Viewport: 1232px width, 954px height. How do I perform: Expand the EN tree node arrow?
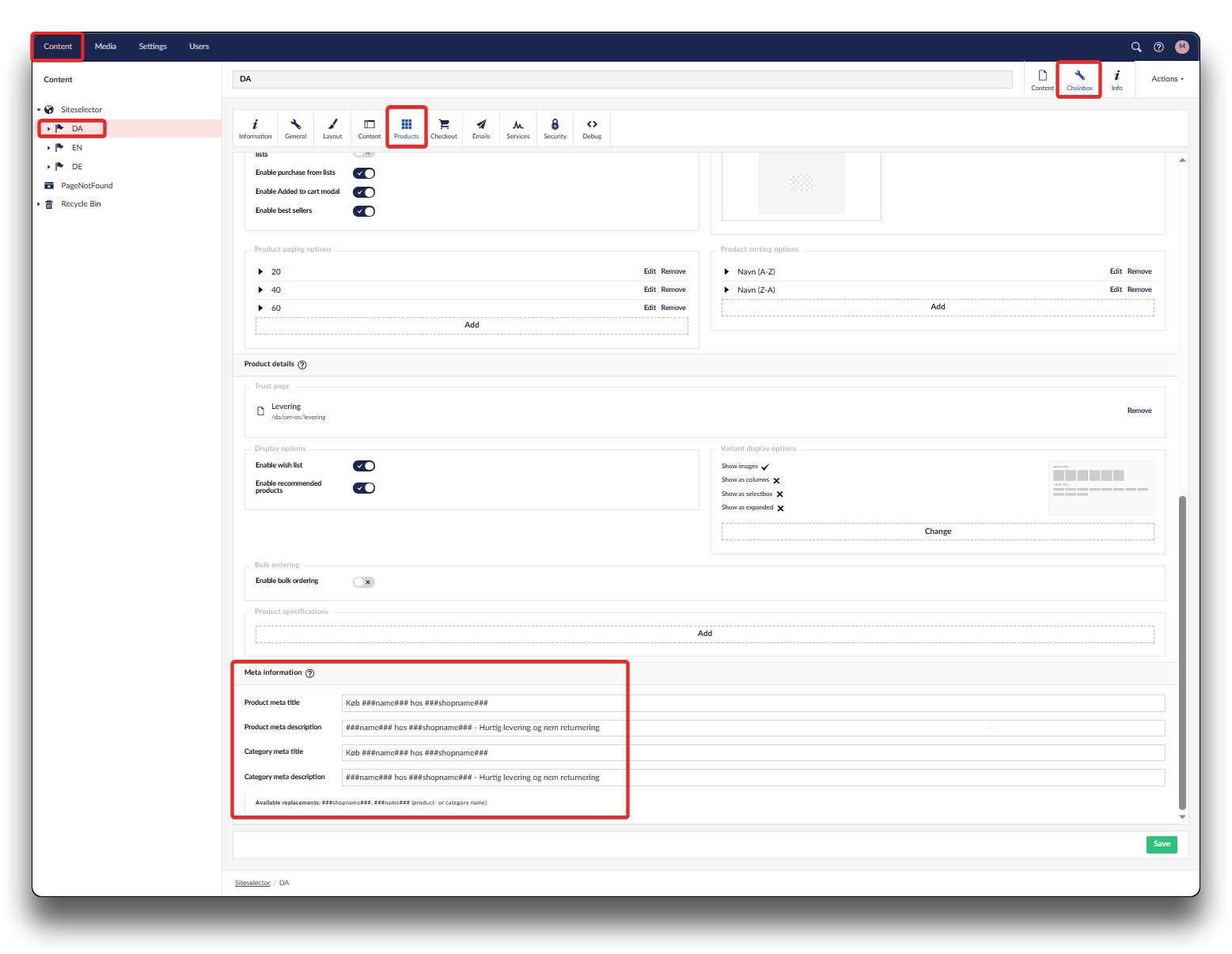tap(49, 148)
